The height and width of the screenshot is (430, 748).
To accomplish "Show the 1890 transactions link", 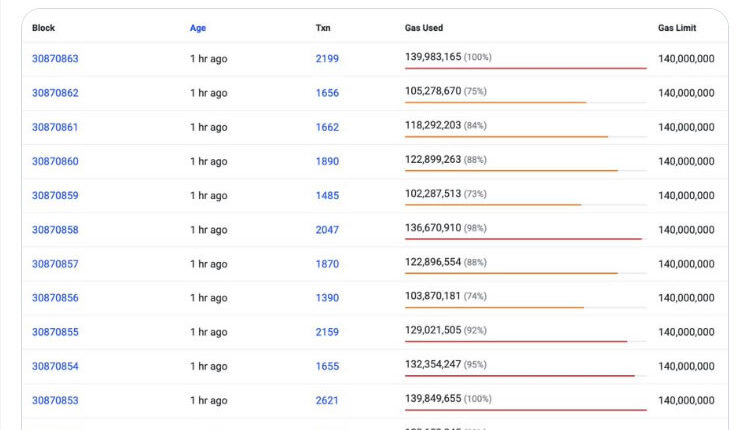I will coord(327,161).
